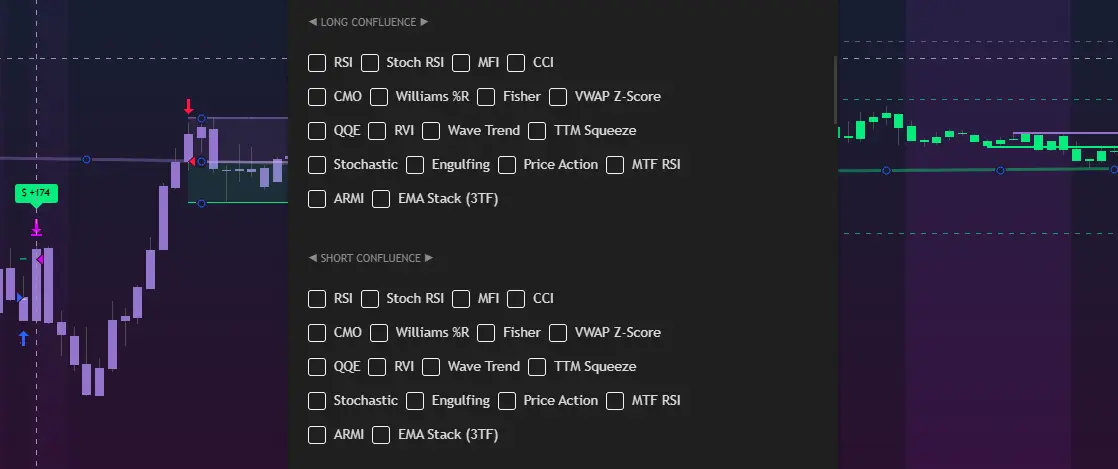Click the red left-pointing triangle marker
1118x469 pixels.
[x=192, y=161]
